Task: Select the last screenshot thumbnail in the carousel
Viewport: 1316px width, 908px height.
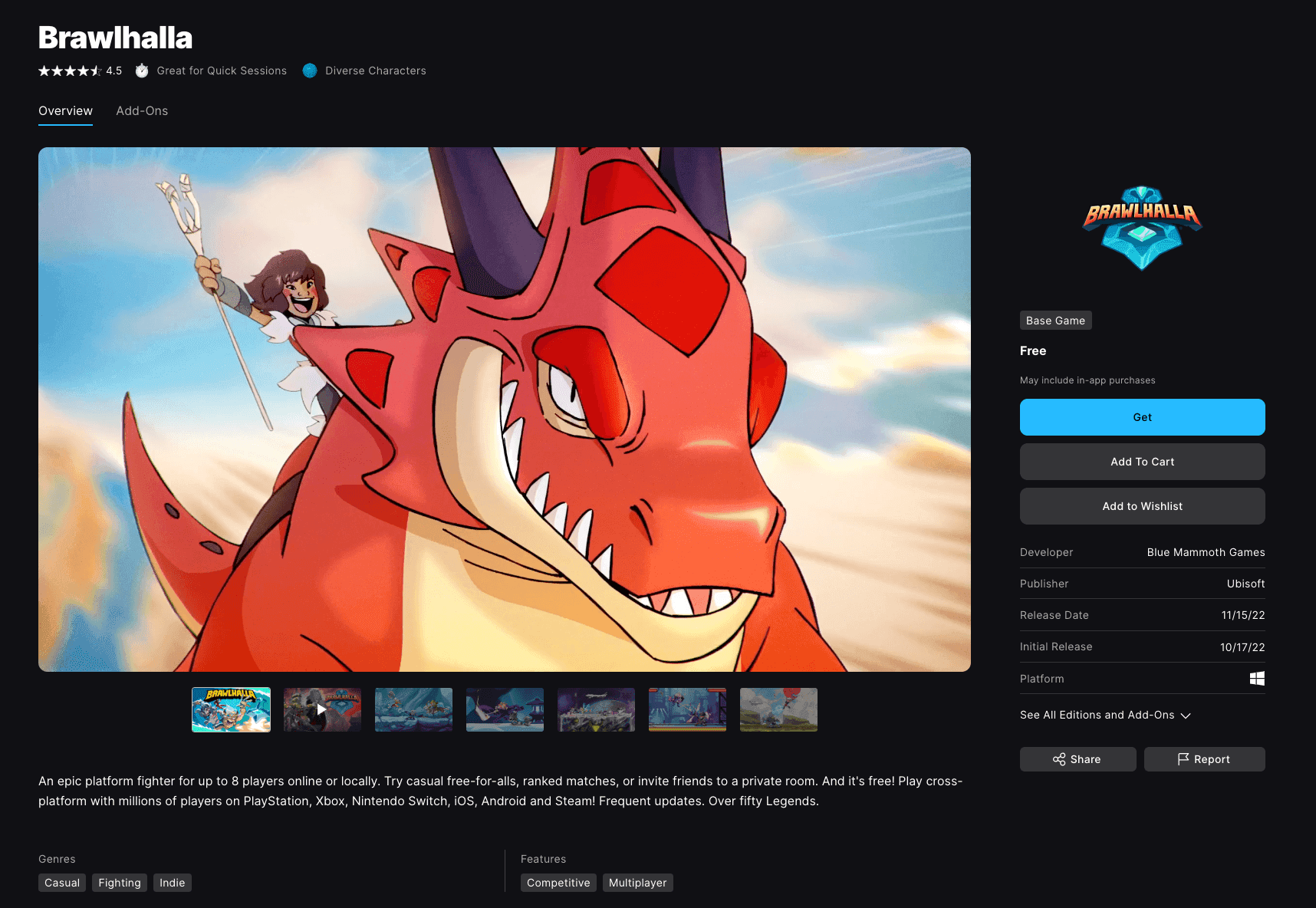Action: click(x=778, y=709)
